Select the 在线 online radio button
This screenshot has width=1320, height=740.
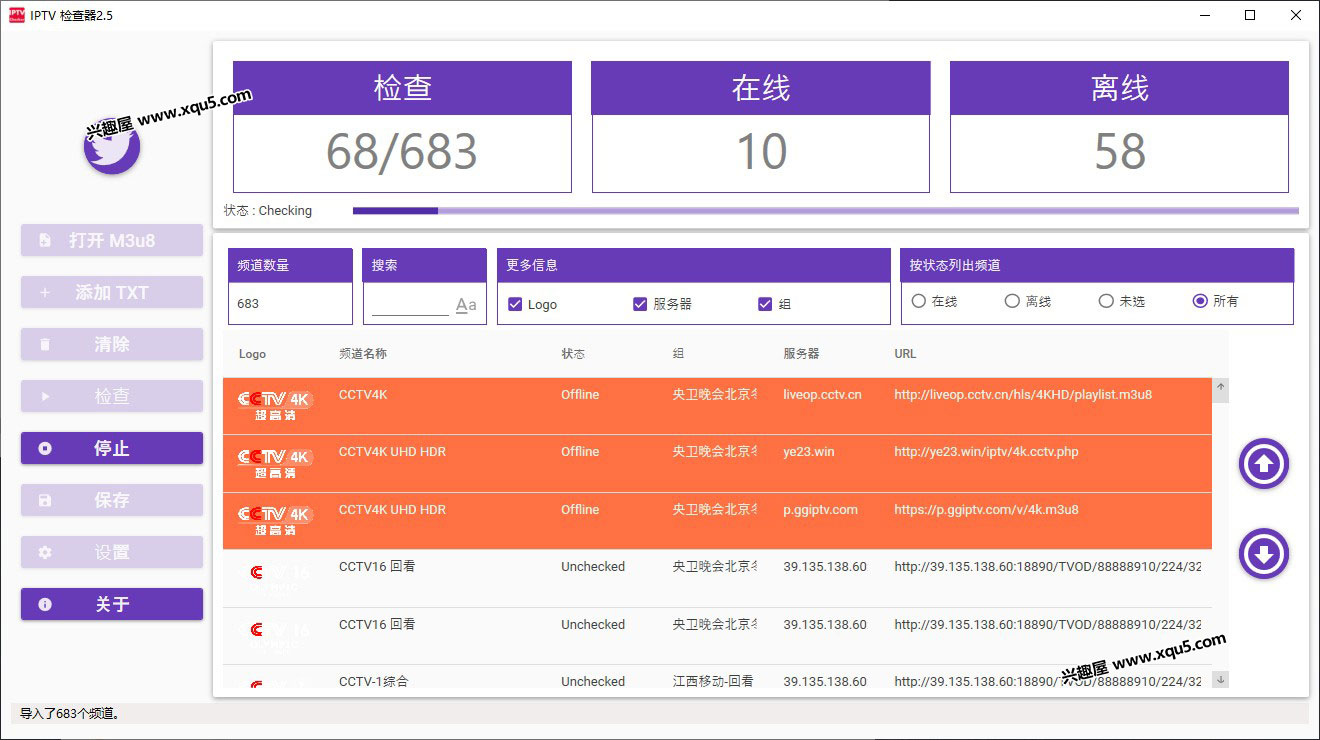coord(918,301)
